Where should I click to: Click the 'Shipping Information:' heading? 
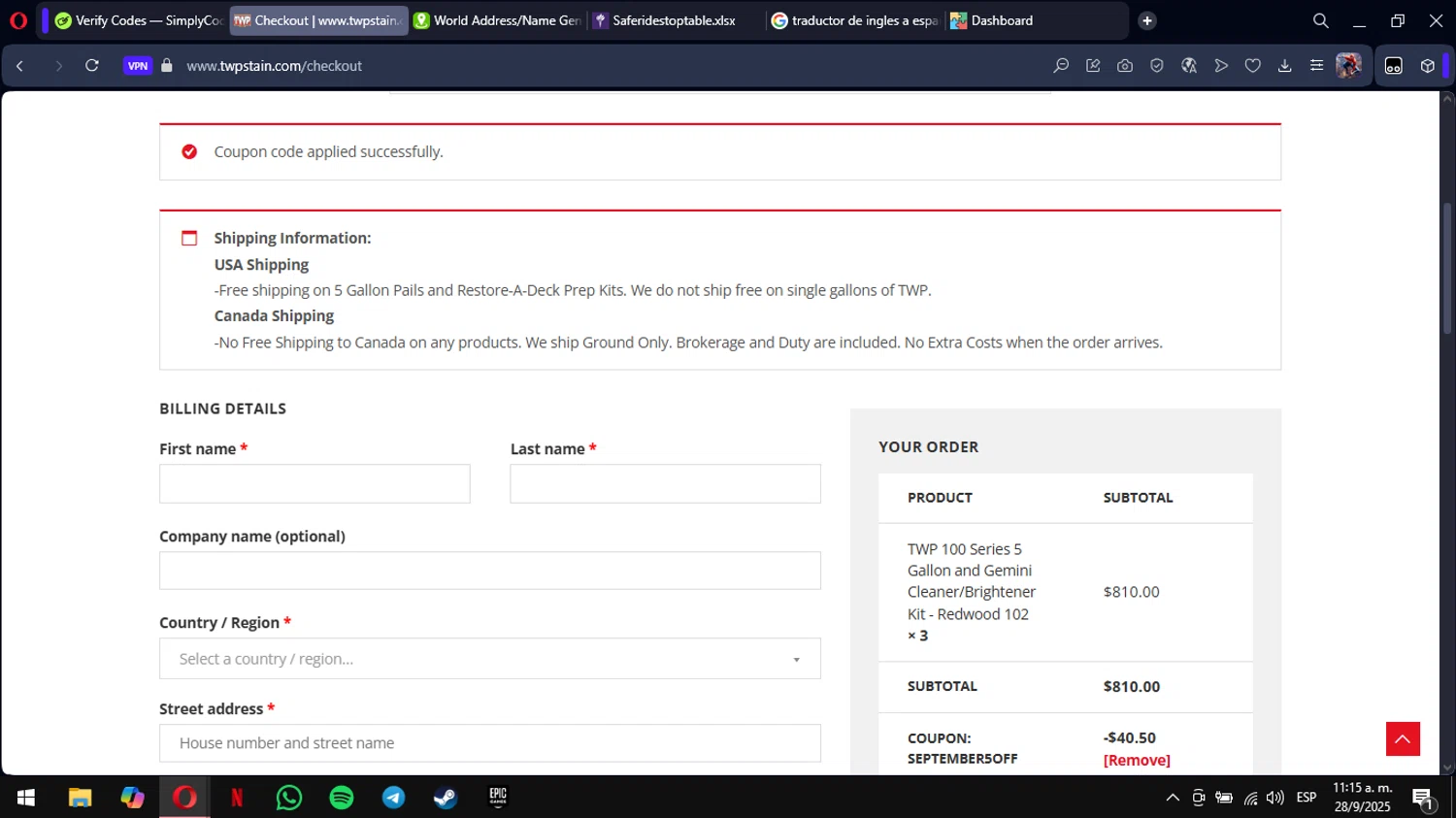point(292,238)
